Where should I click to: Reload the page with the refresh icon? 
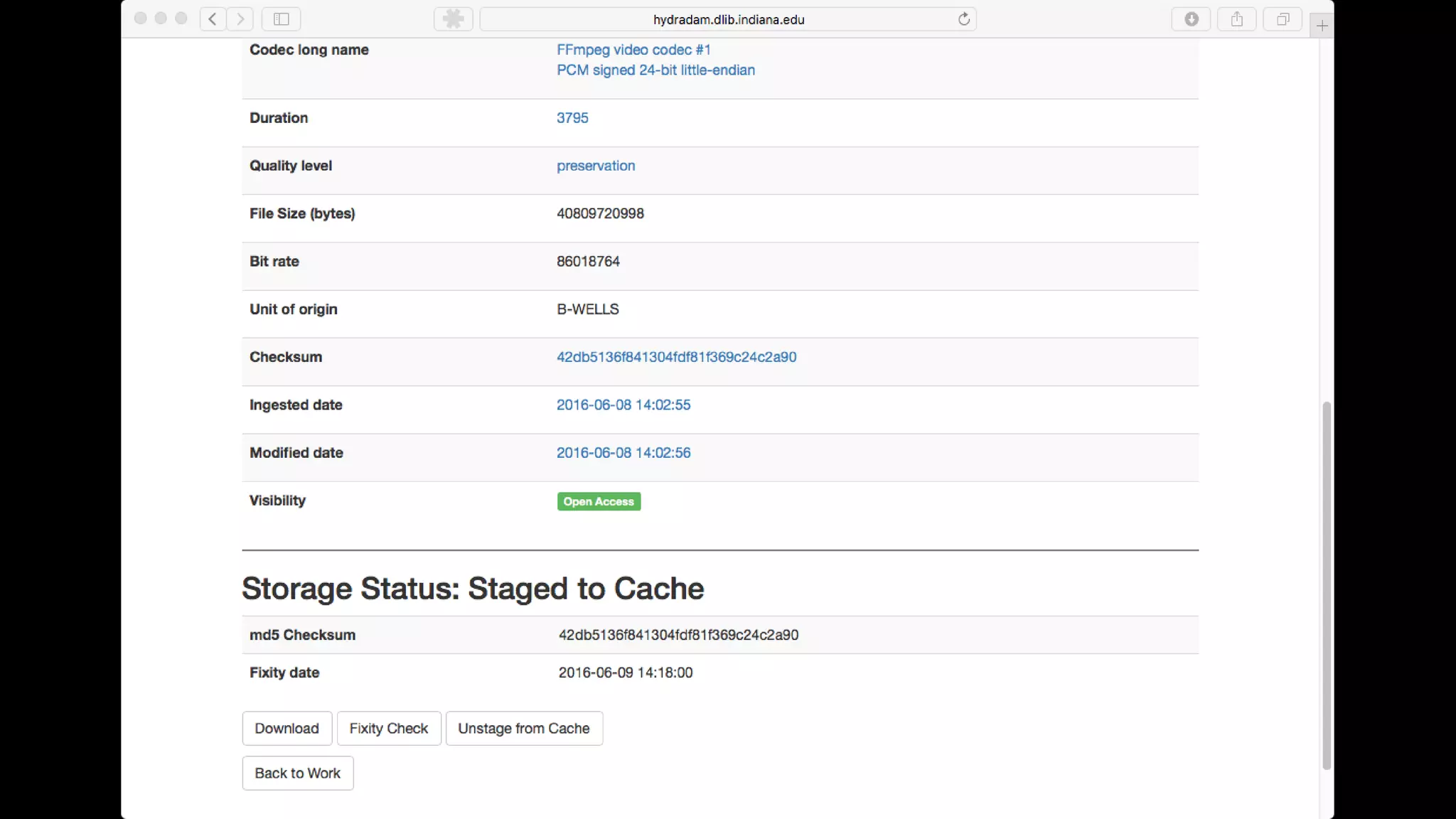click(x=963, y=19)
